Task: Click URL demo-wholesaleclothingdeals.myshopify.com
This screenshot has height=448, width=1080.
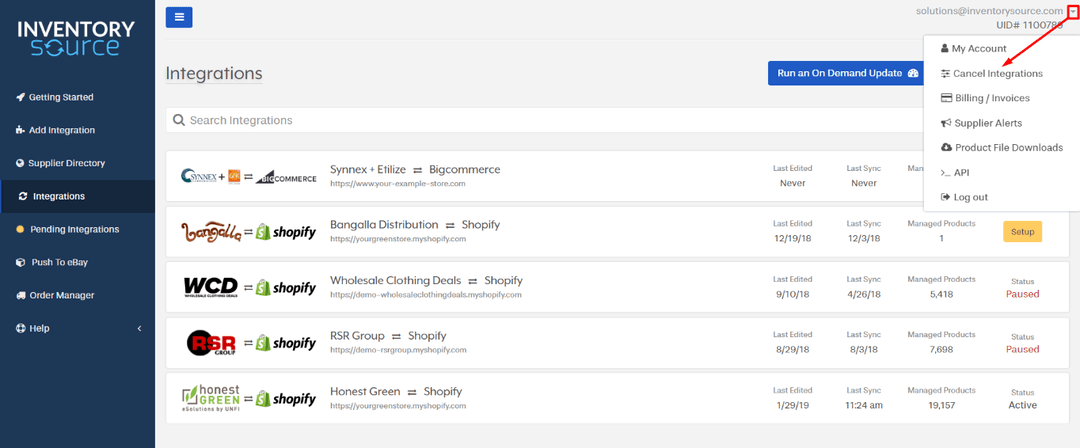Action: click(x=426, y=295)
